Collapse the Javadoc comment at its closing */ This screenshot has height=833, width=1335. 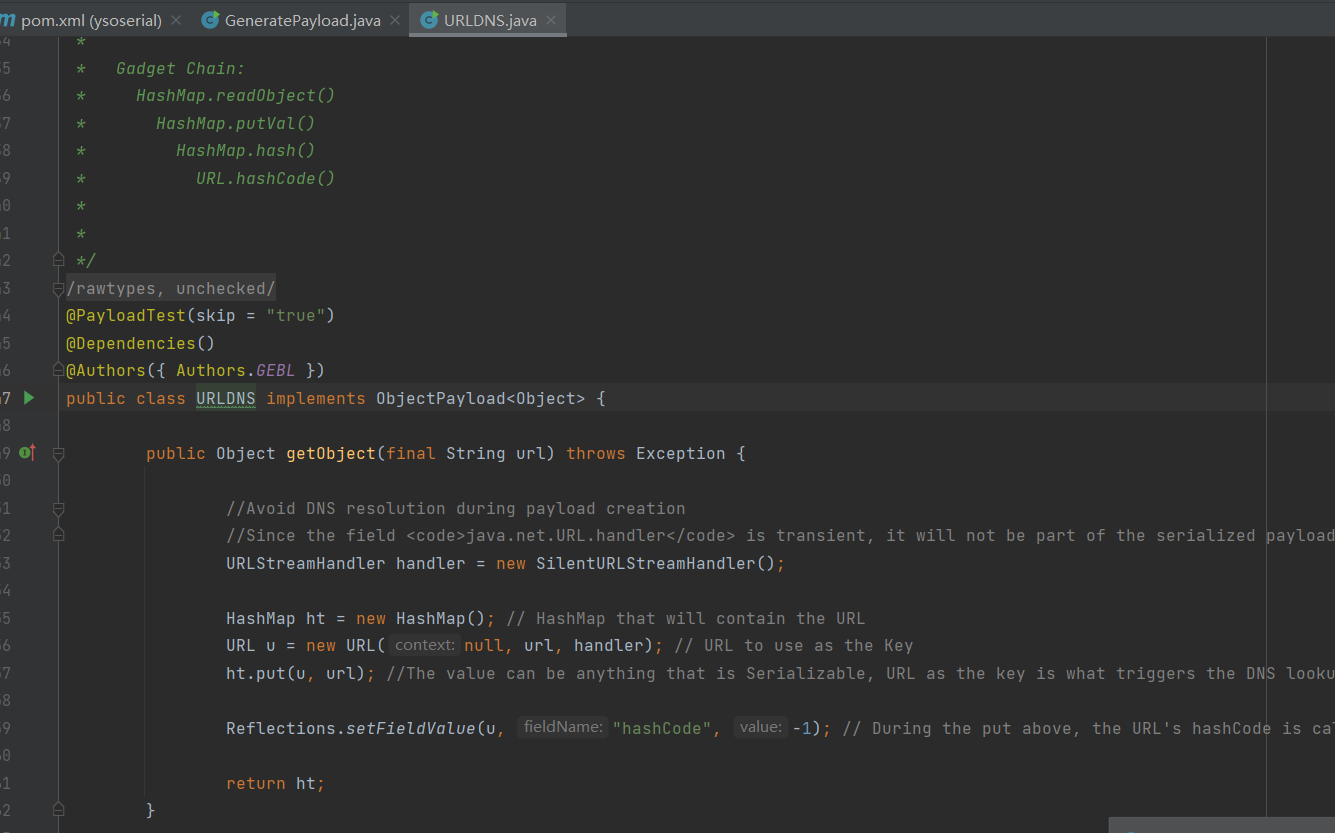pos(58,260)
